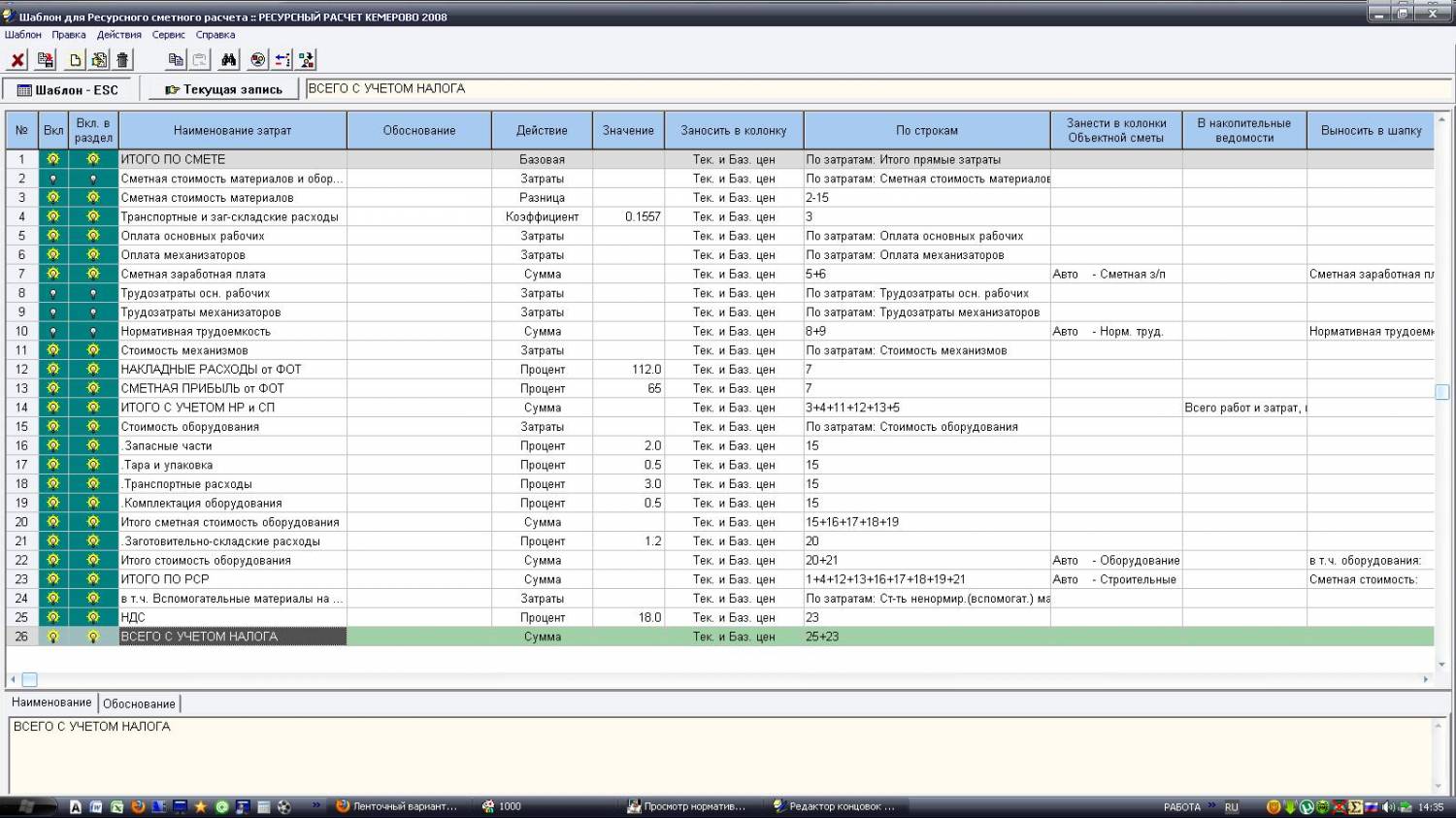The height and width of the screenshot is (818, 1456).
Task: Click the Шаблон - ESC button
Action: pyautogui.click(x=69, y=89)
